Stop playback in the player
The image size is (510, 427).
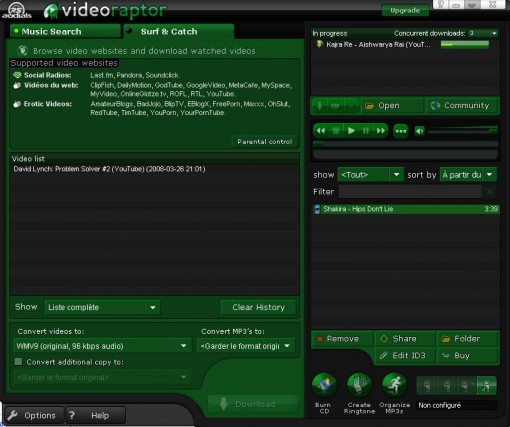(336, 131)
